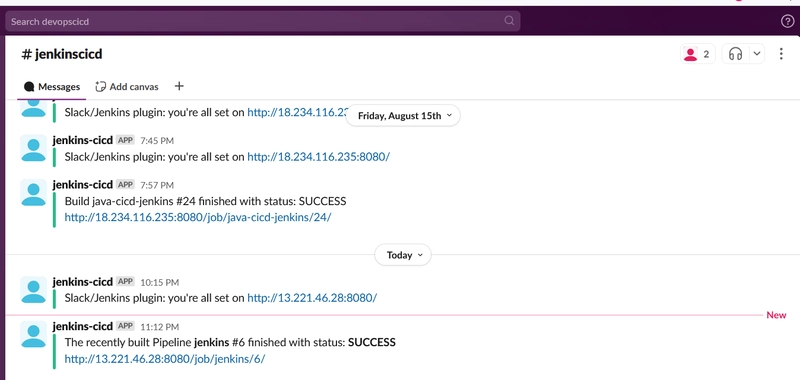Focus the Search devopscicd field
Screen dimensions: 800x380
pos(263,21)
